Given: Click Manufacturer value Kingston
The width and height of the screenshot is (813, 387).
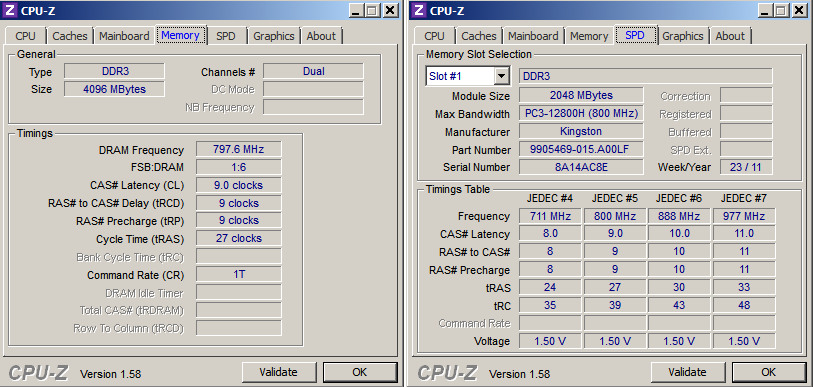Looking at the screenshot, I should click(x=581, y=131).
